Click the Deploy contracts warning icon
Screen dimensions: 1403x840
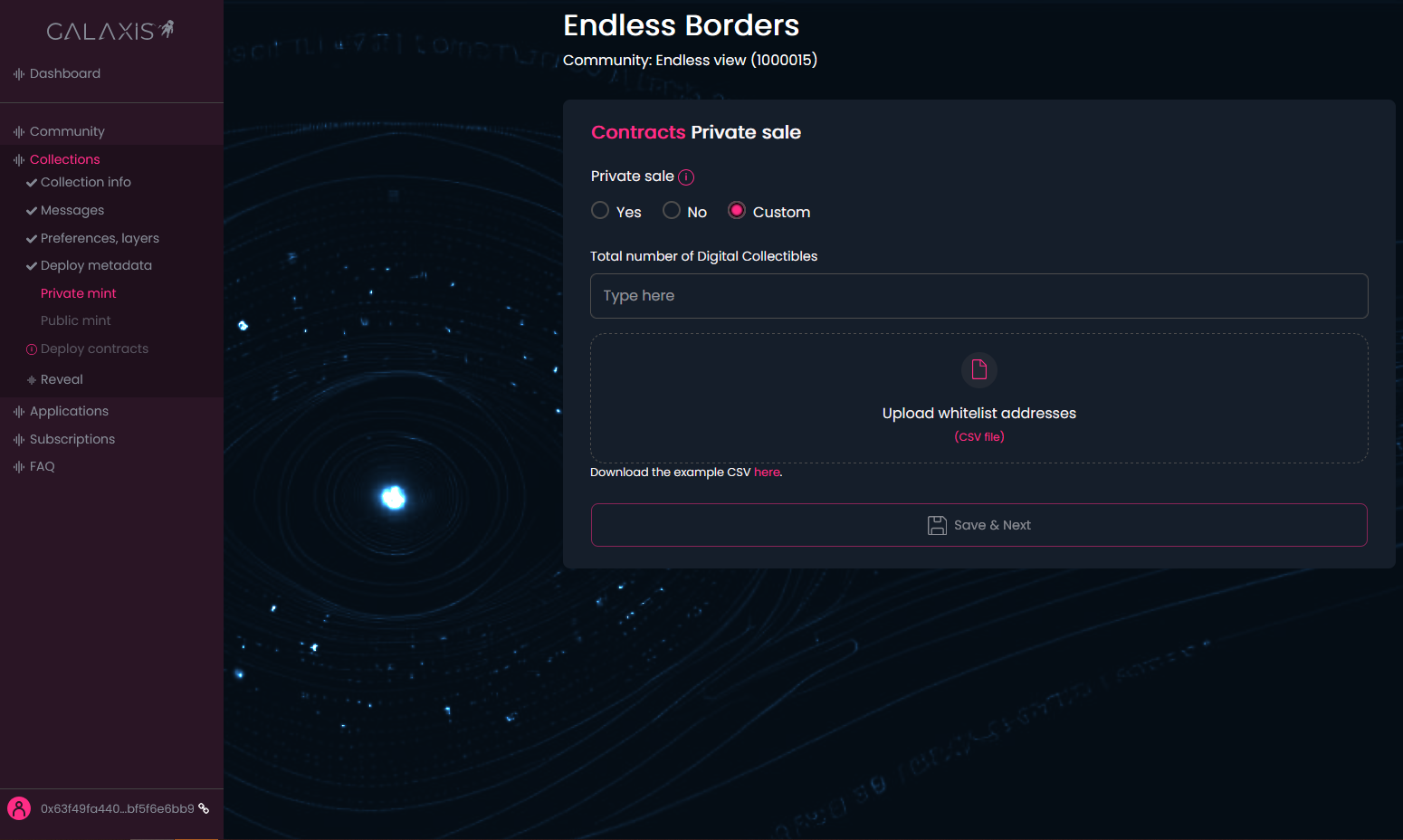coord(32,349)
